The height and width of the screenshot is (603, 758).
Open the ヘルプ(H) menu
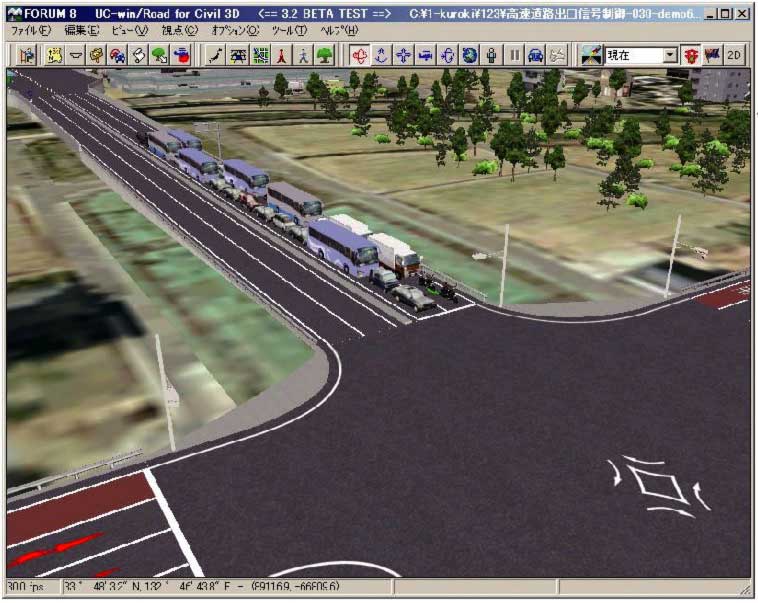click(x=339, y=31)
